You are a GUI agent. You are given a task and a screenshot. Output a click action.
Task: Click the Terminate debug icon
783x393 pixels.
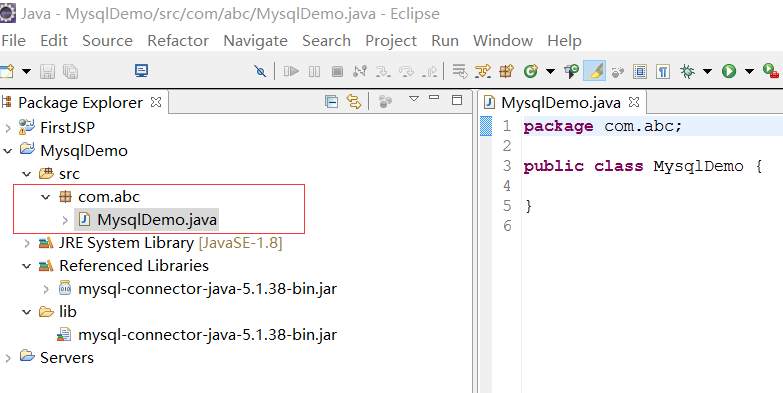point(338,71)
